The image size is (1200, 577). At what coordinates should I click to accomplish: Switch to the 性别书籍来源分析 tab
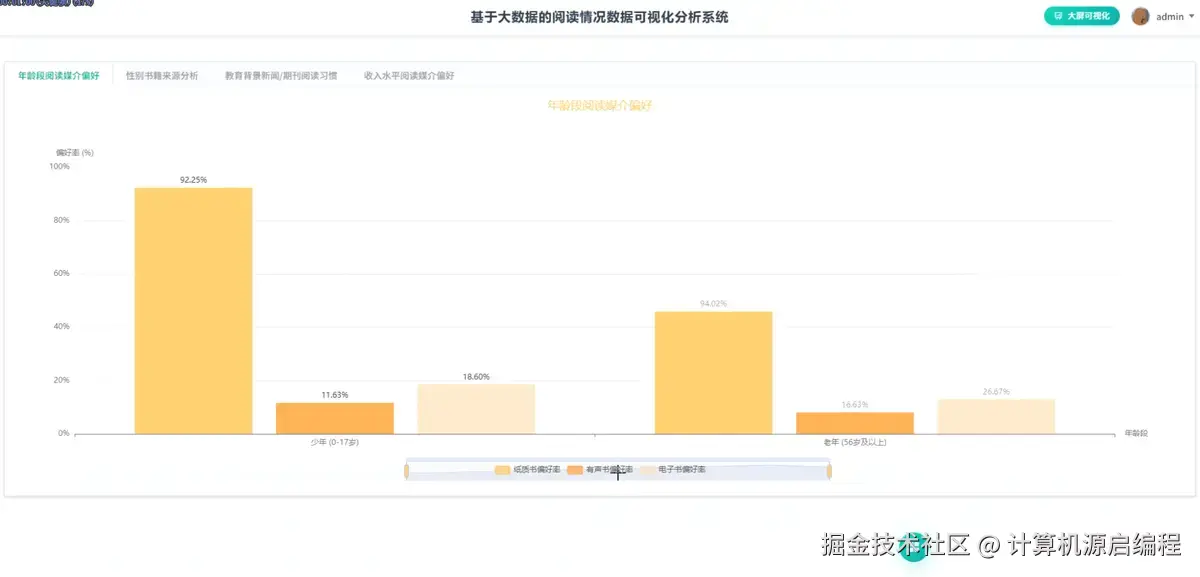pos(162,75)
